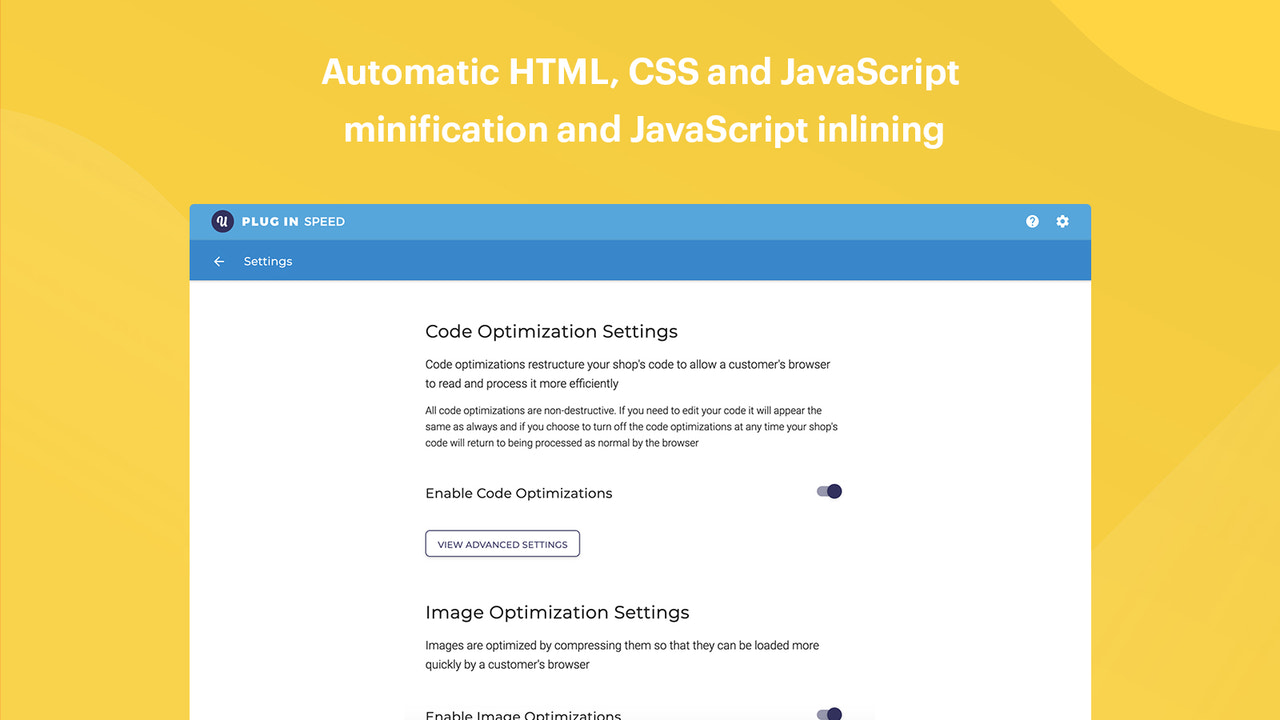
Task: Select the circular 'u' badge in the header
Action: coord(222,221)
